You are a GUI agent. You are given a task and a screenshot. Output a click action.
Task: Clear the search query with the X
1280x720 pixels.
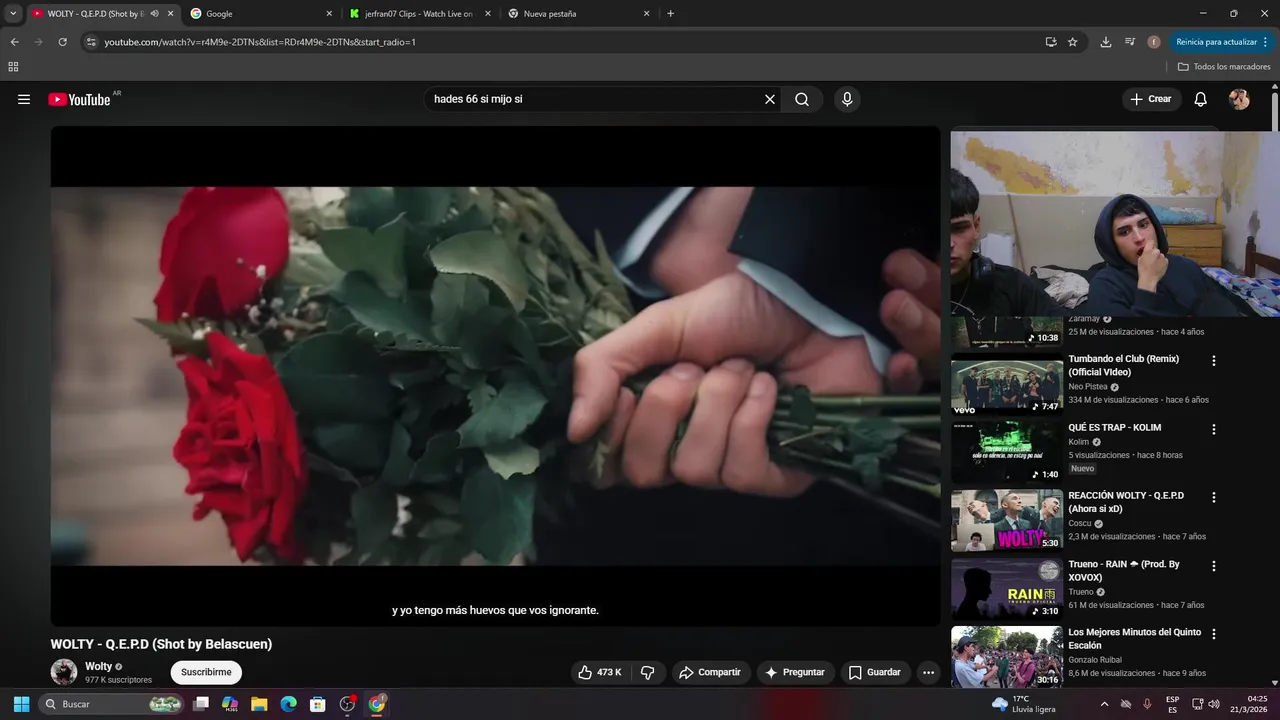[x=770, y=99]
